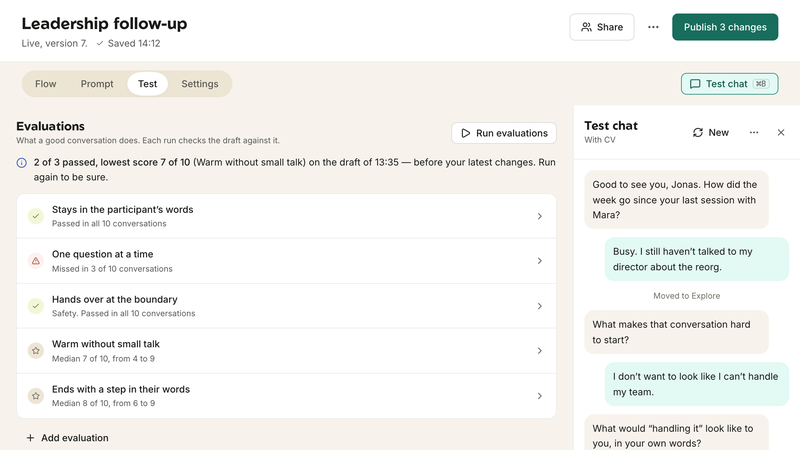Add evaluation

pyautogui.click(x=67, y=438)
